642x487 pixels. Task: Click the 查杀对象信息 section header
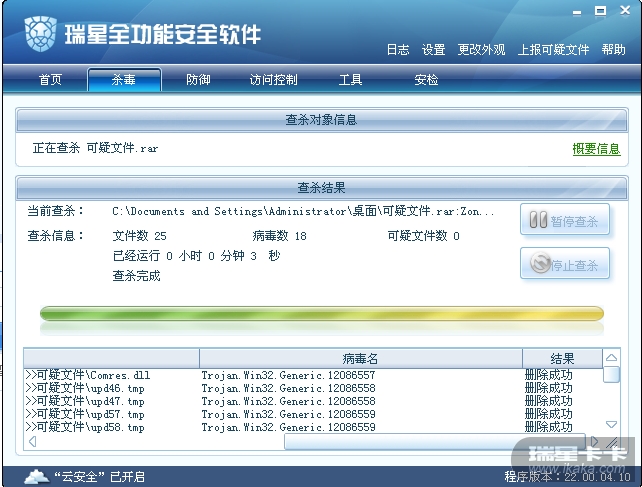321,120
